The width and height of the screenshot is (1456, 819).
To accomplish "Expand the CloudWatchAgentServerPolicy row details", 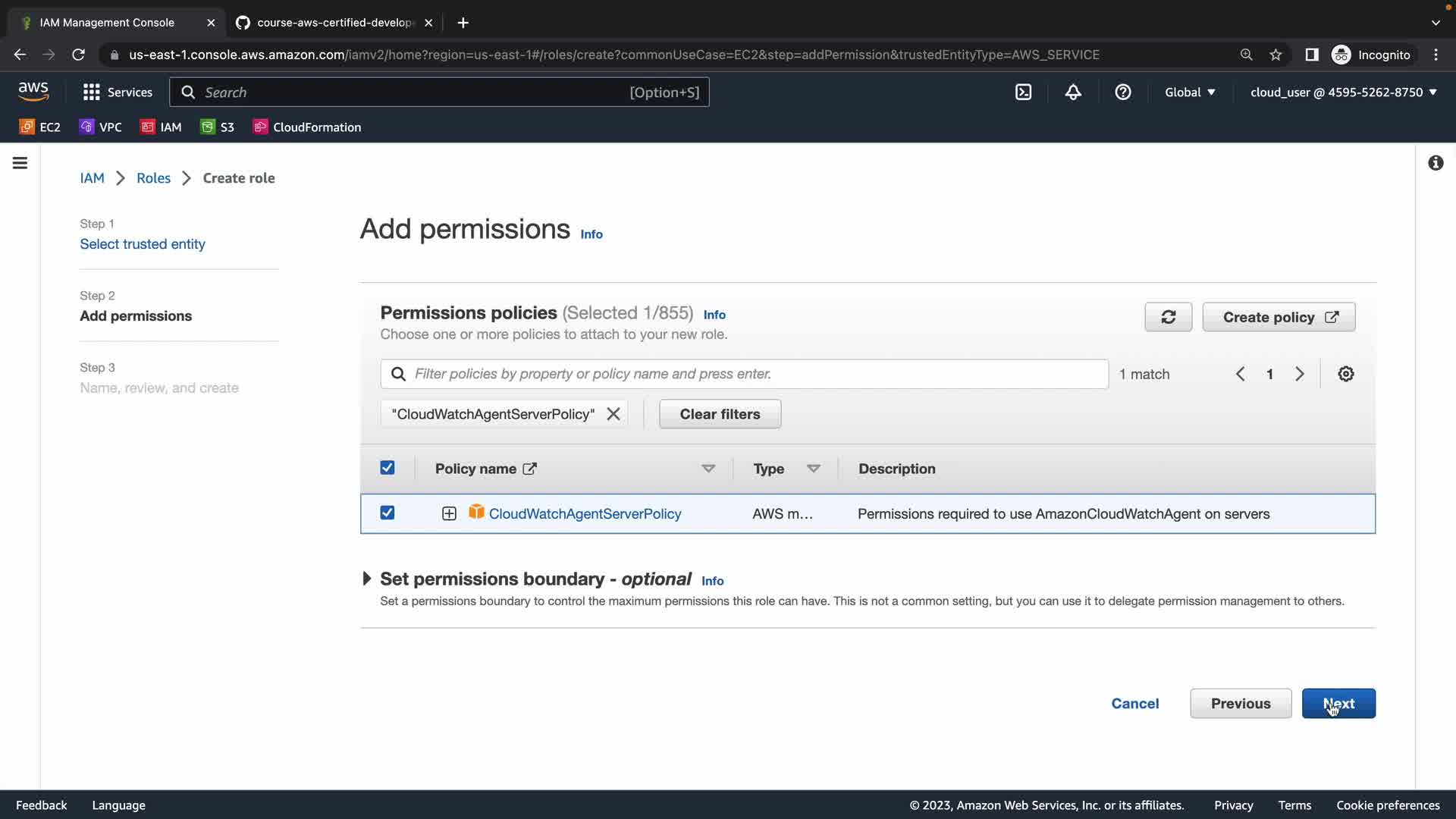I will point(449,513).
